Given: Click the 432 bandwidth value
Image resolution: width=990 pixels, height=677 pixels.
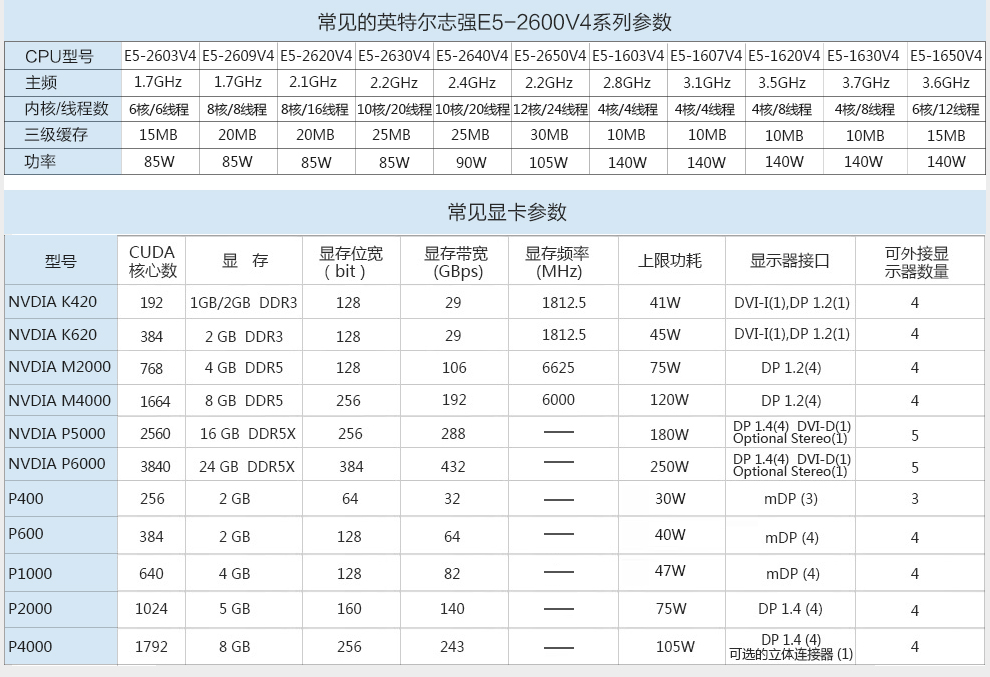Looking at the screenshot, I should [x=453, y=467].
